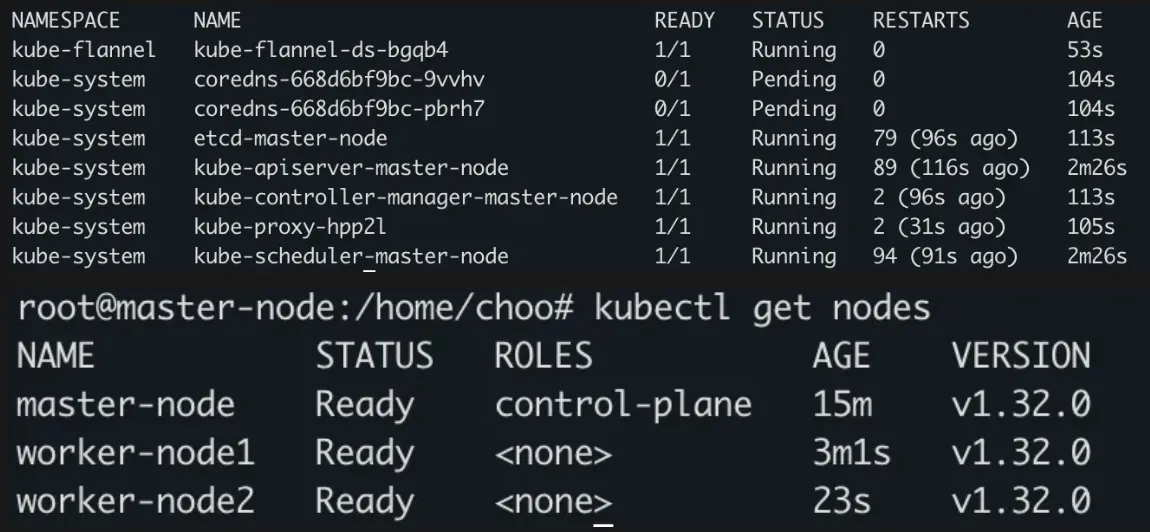Image resolution: width=1150 pixels, height=532 pixels.
Task: Click the kube-proxy-hpp2l pod name
Action: 290,227
